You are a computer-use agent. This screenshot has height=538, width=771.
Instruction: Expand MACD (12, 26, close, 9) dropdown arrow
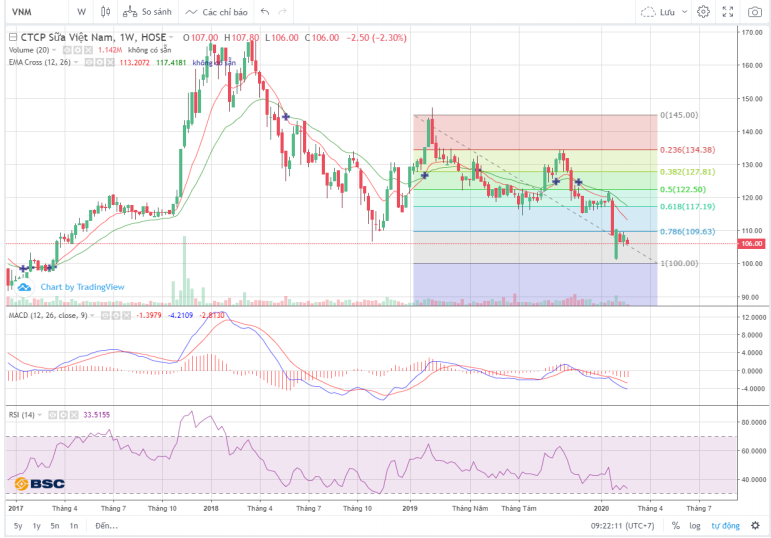pyautogui.click(x=92, y=315)
